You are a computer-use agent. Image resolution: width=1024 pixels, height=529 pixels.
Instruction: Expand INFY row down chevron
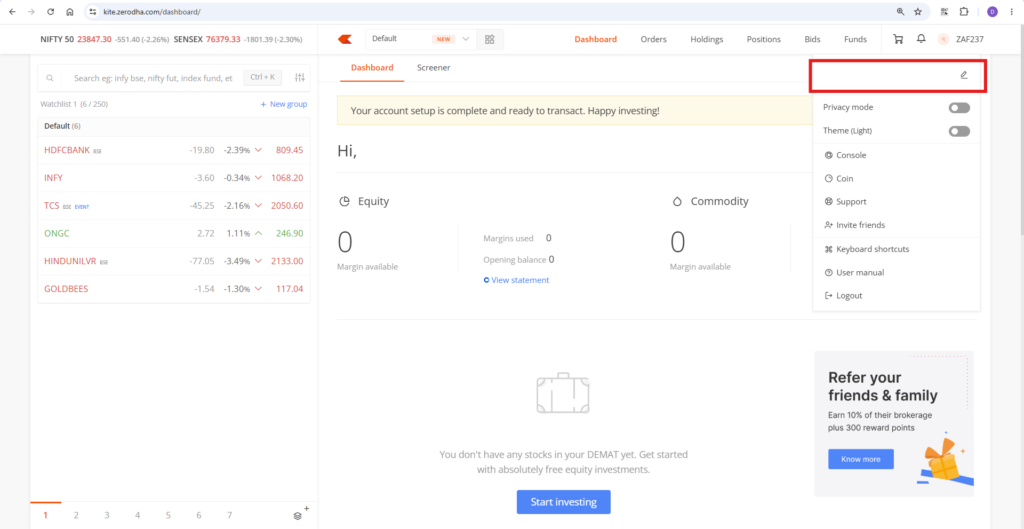coord(259,178)
